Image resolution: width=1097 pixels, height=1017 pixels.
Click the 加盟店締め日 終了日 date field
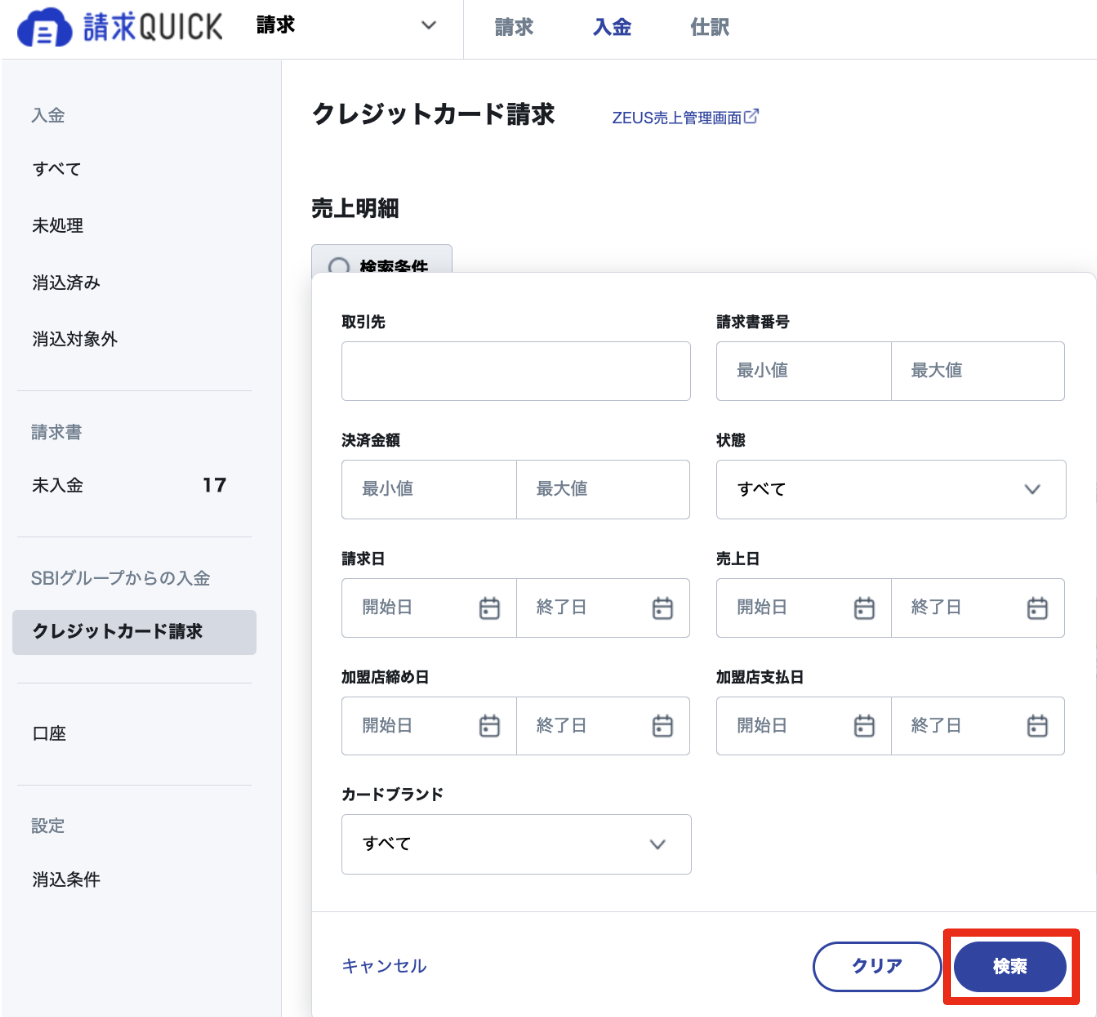click(x=603, y=725)
